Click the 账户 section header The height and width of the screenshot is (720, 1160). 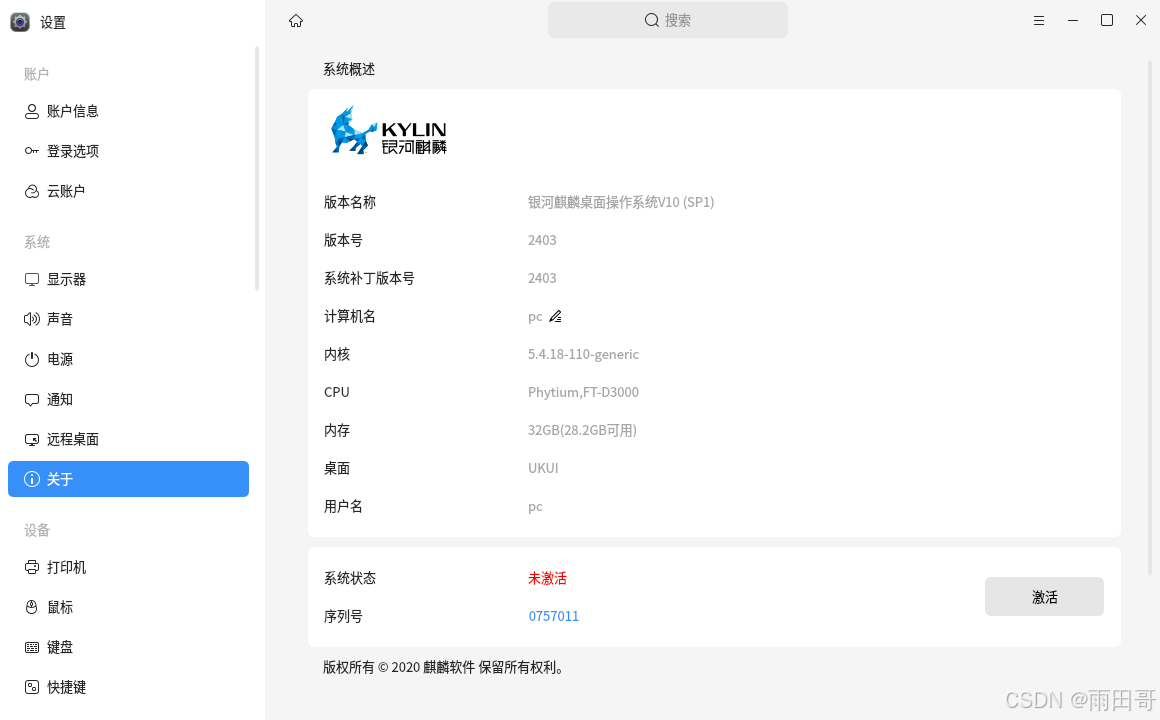(36, 74)
